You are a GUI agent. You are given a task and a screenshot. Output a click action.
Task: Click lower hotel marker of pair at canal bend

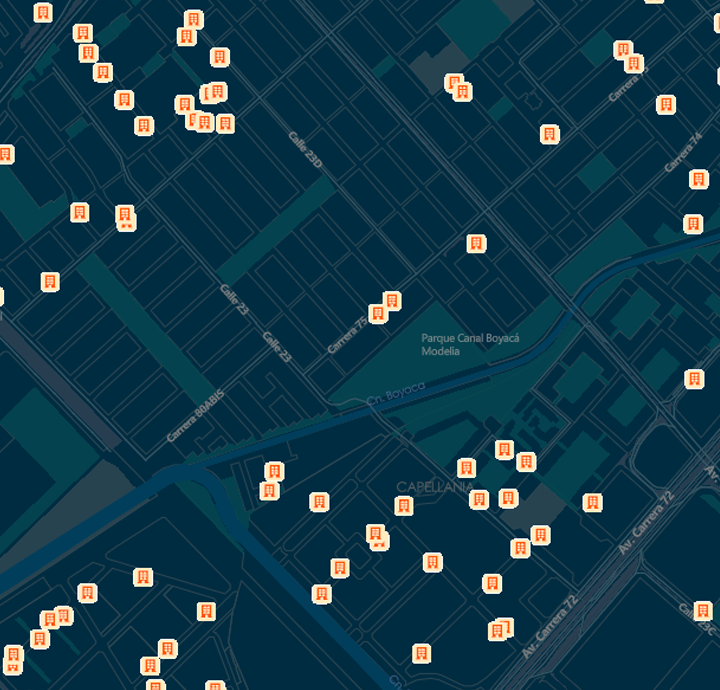click(269, 490)
